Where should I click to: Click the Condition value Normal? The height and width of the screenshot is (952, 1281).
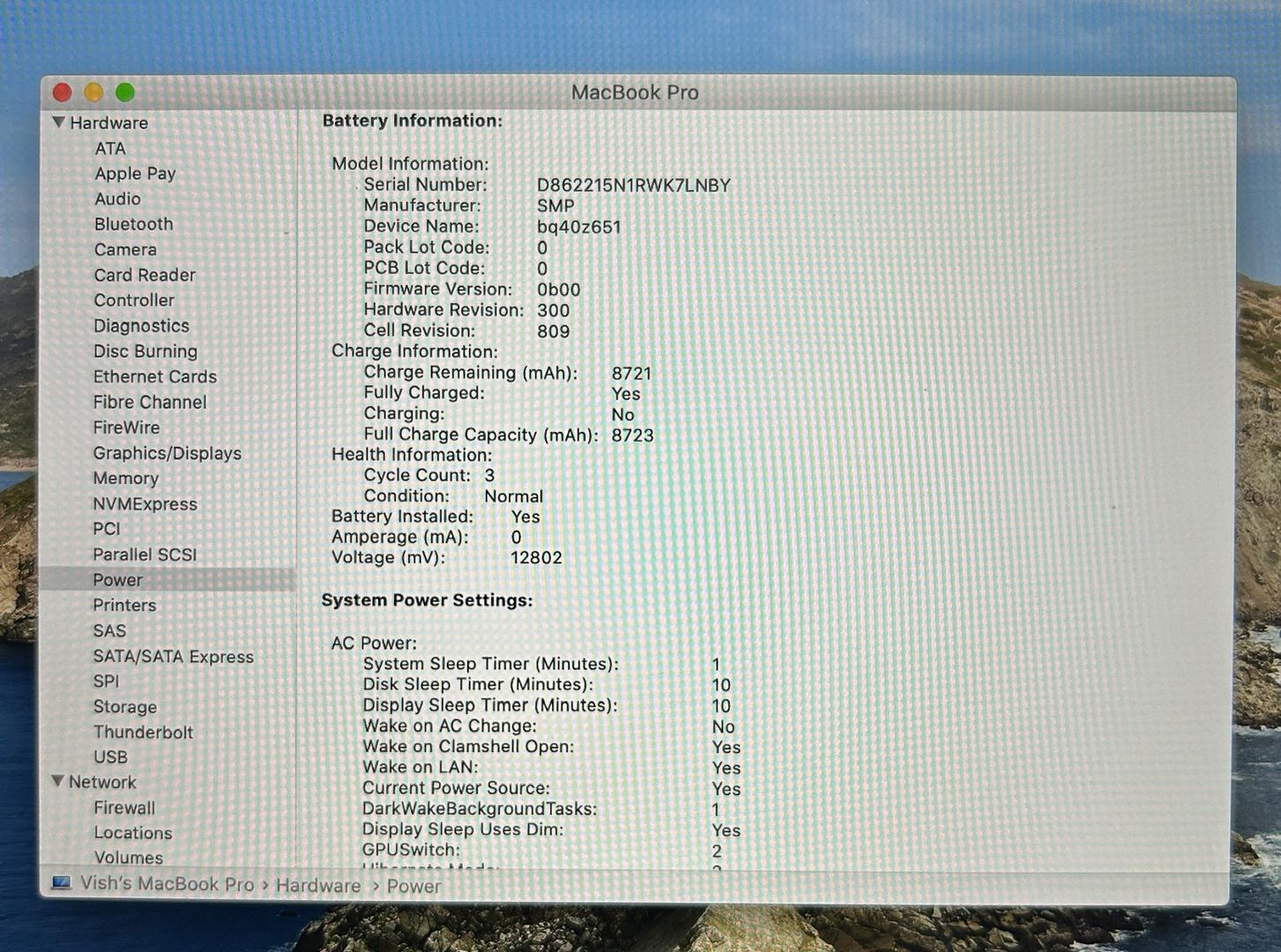pyautogui.click(x=514, y=496)
